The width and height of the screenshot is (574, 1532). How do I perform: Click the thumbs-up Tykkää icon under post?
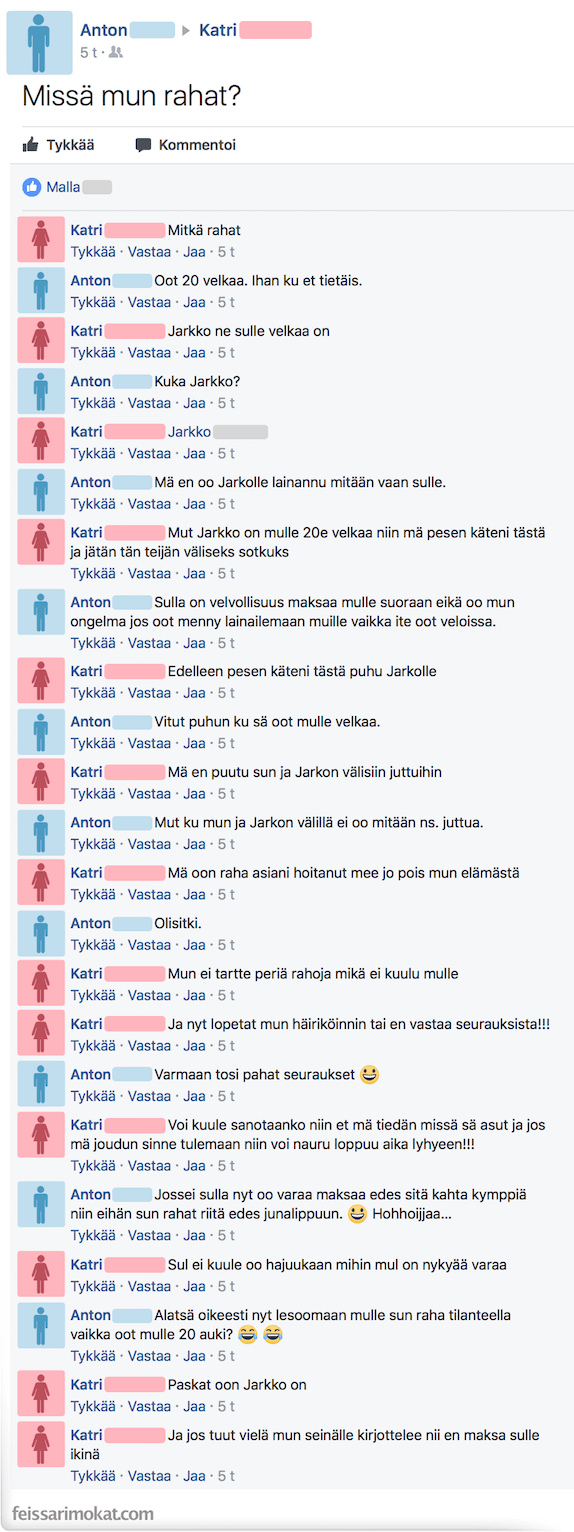pyautogui.click(x=31, y=145)
